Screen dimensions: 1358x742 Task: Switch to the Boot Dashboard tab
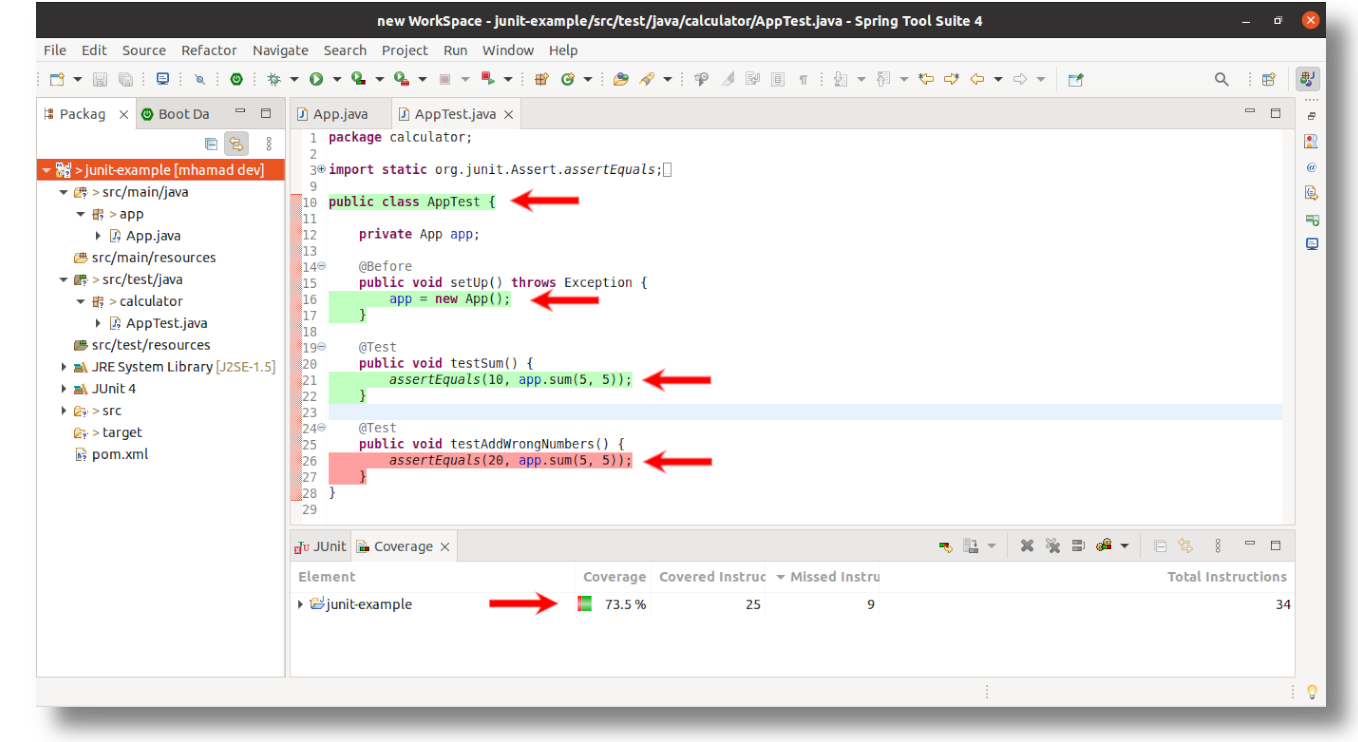(176, 114)
